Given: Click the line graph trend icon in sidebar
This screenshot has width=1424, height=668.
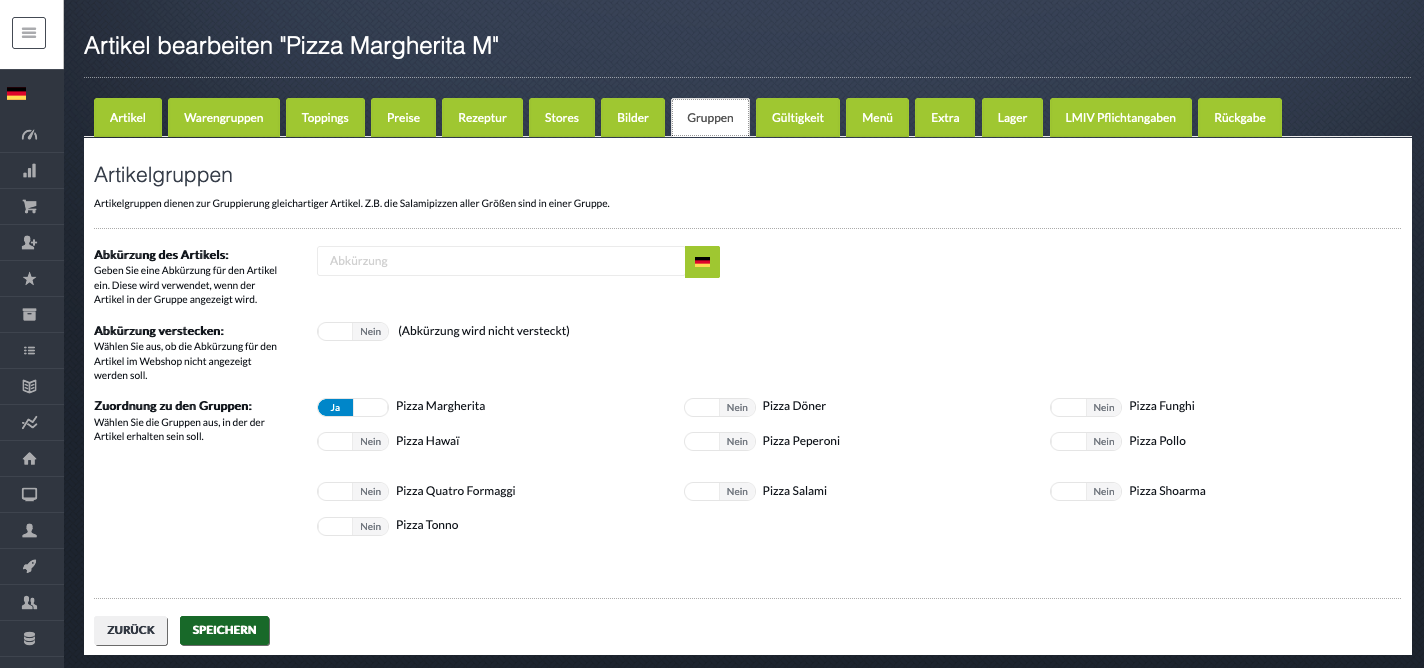Looking at the screenshot, I should pos(29,423).
